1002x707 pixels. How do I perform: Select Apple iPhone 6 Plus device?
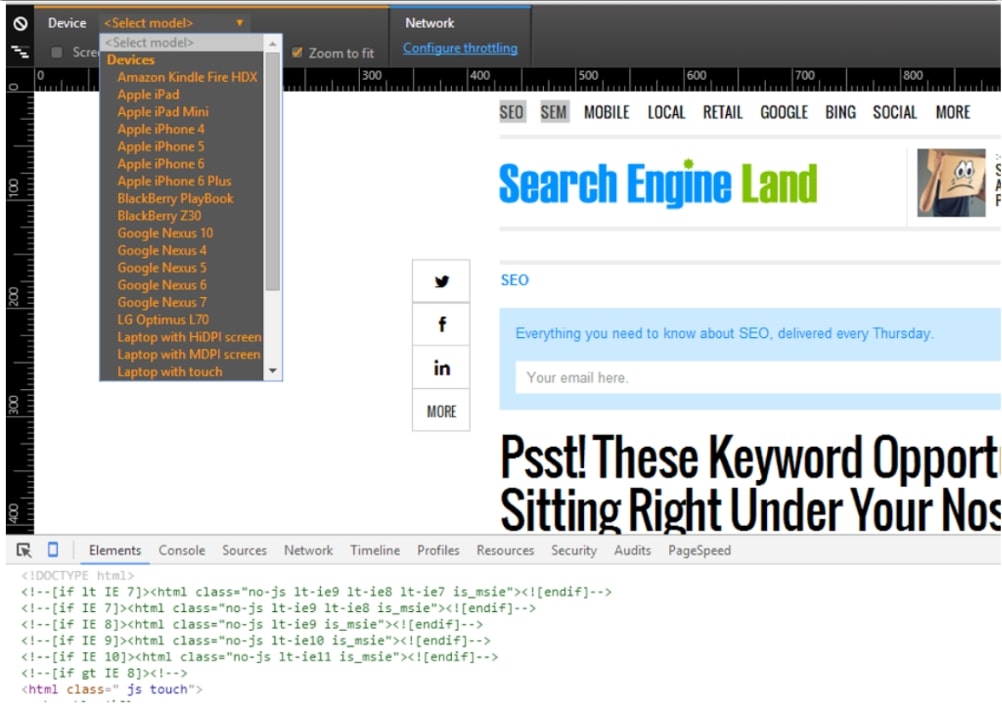click(x=174, y=181)
